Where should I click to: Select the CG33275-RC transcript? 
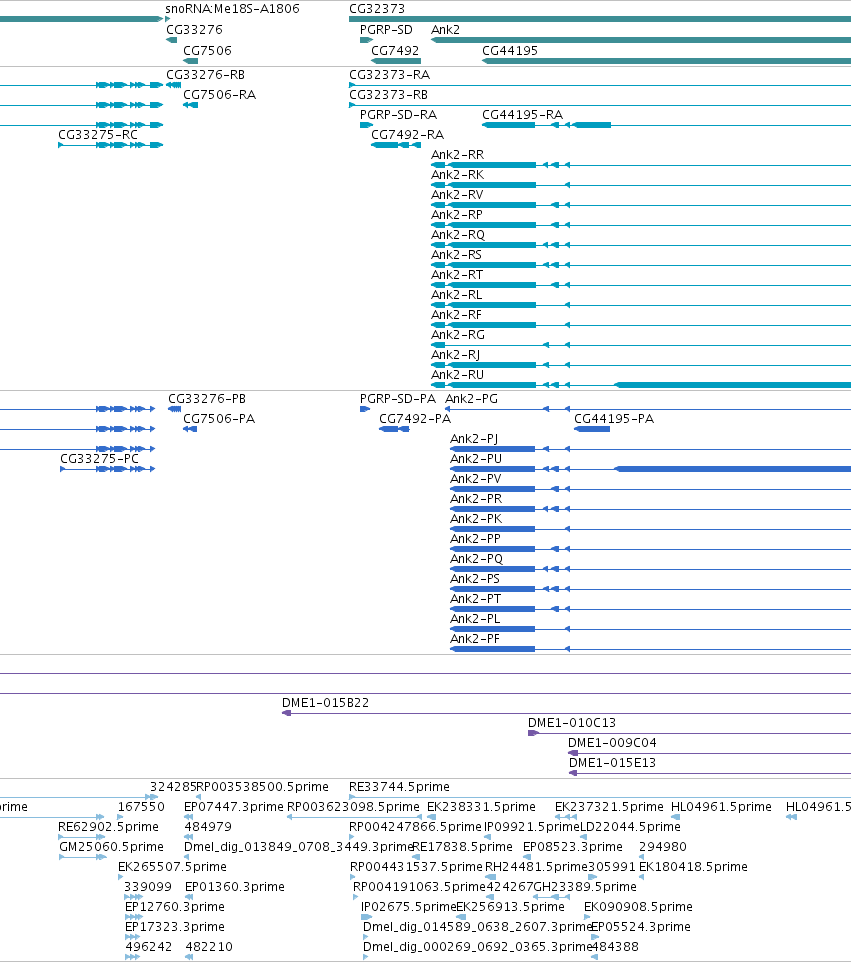(110, 145)
